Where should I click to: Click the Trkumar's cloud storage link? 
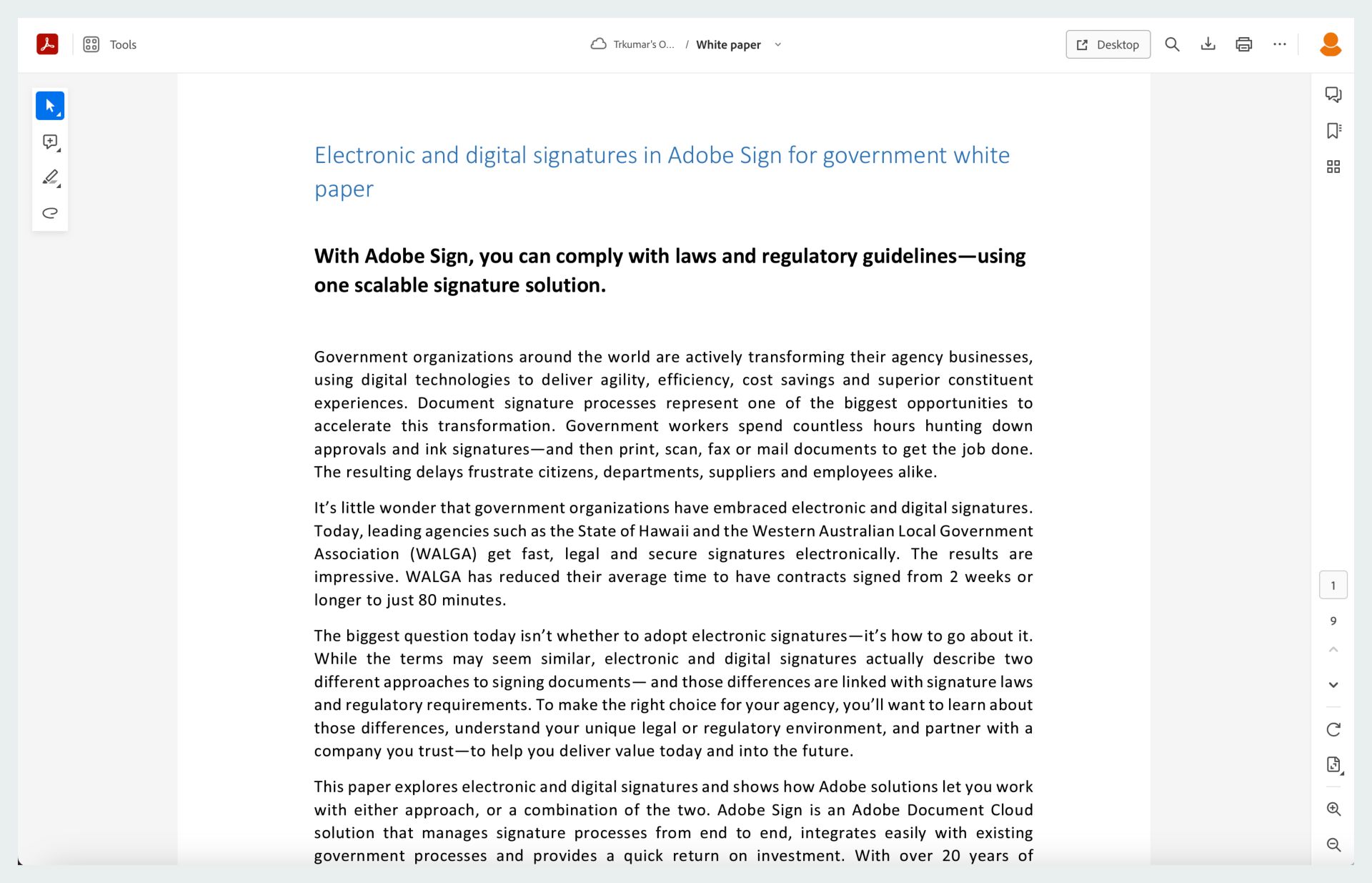pos(635,44)
